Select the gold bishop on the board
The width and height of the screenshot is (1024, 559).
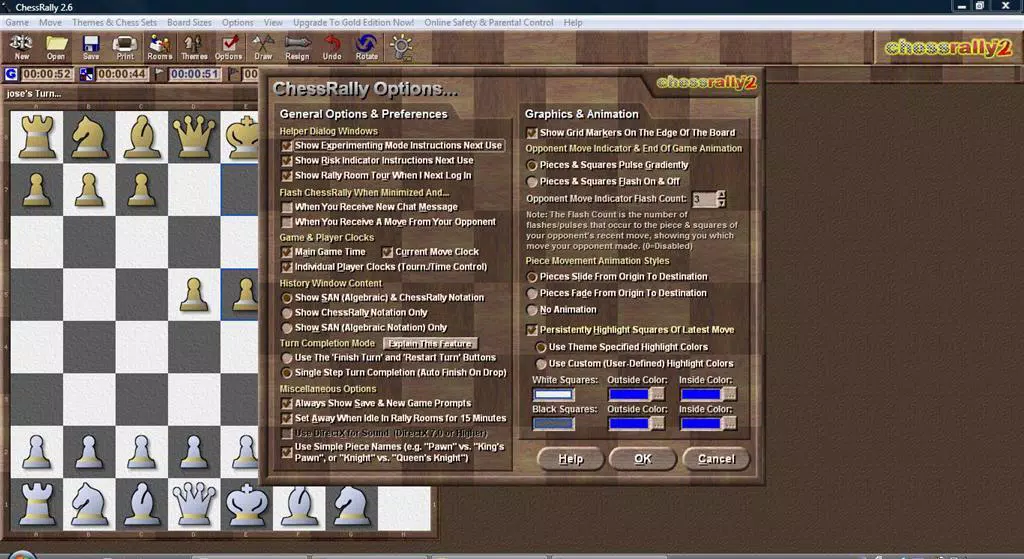(x=141, y=136)
